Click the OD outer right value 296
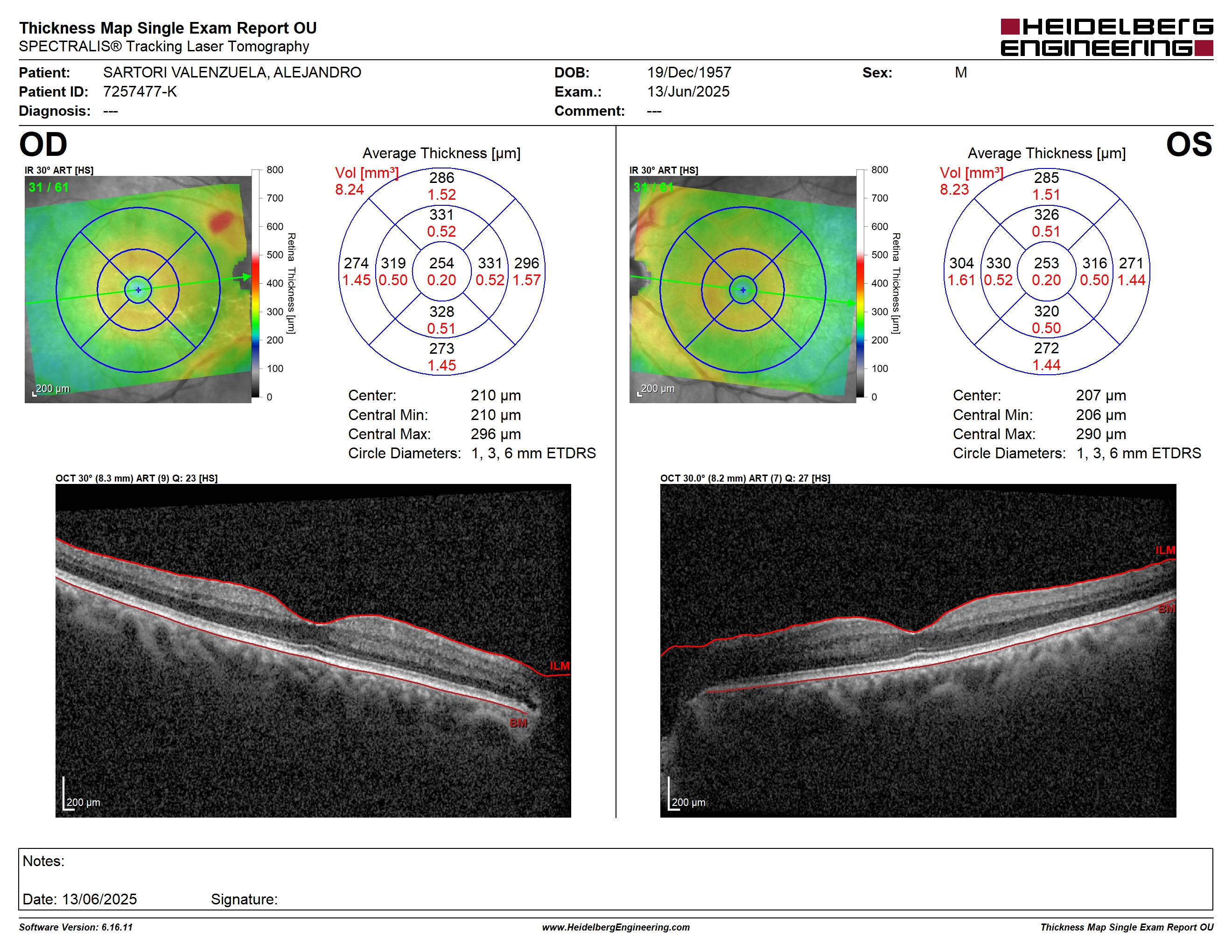Image resolution: width=1232 pixels, height=952 pixels. [x=526, y=263]
